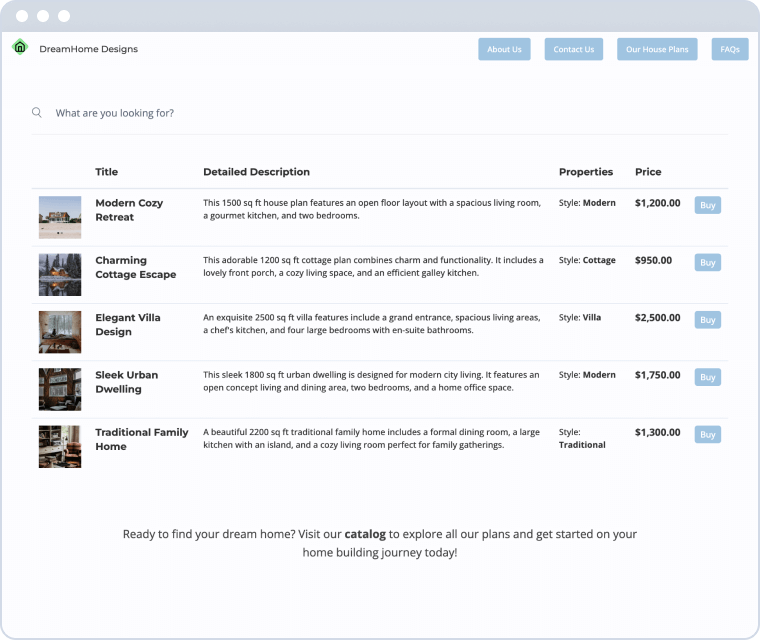Click the 2200 sq ft traditional home description
Image resolution: width=760 pixels, height=640 pixels.
(x=371, y=438)
